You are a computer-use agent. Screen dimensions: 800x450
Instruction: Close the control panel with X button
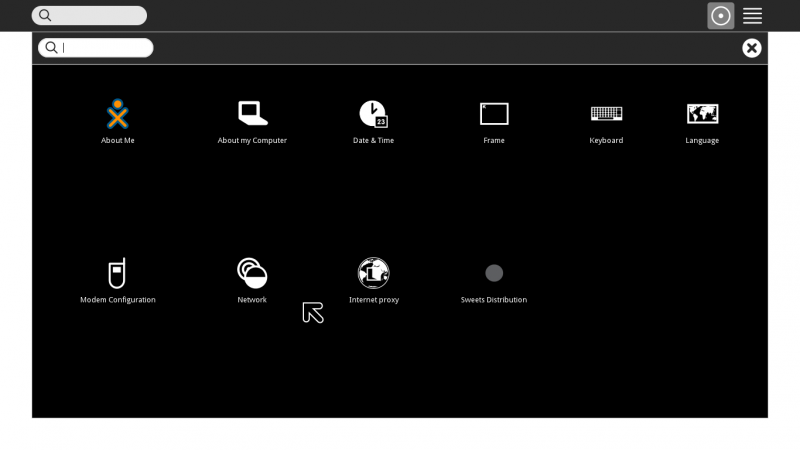752,48
